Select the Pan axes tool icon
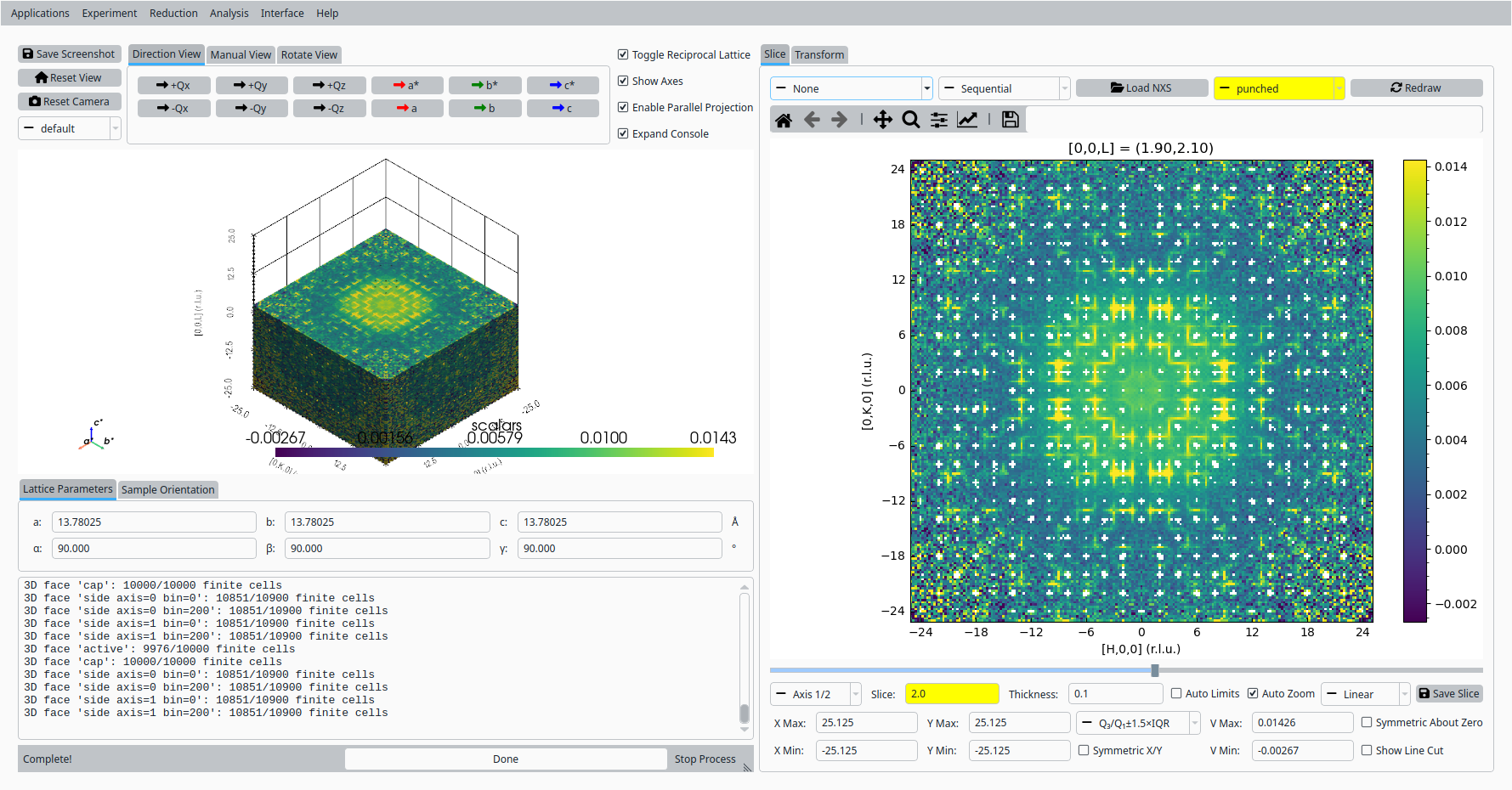 pos(883,120)
